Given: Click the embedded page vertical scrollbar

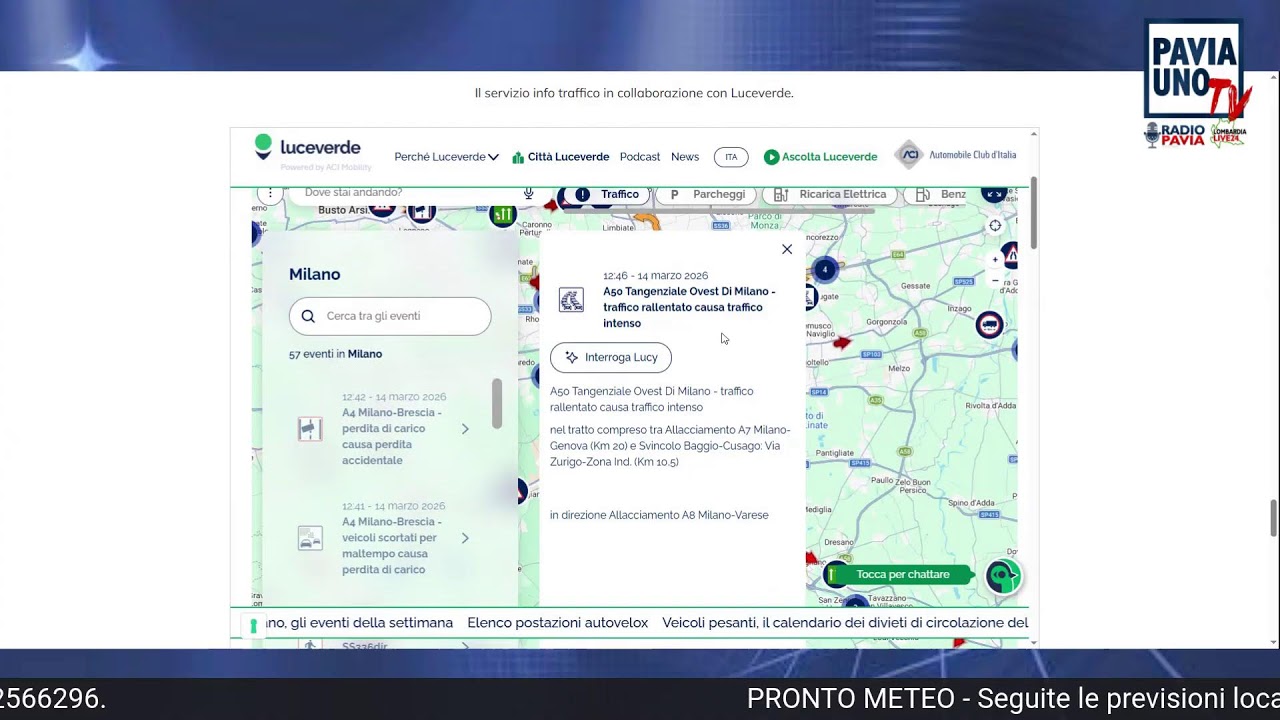Looking at the screenshot, I should tap(1034, 213).
